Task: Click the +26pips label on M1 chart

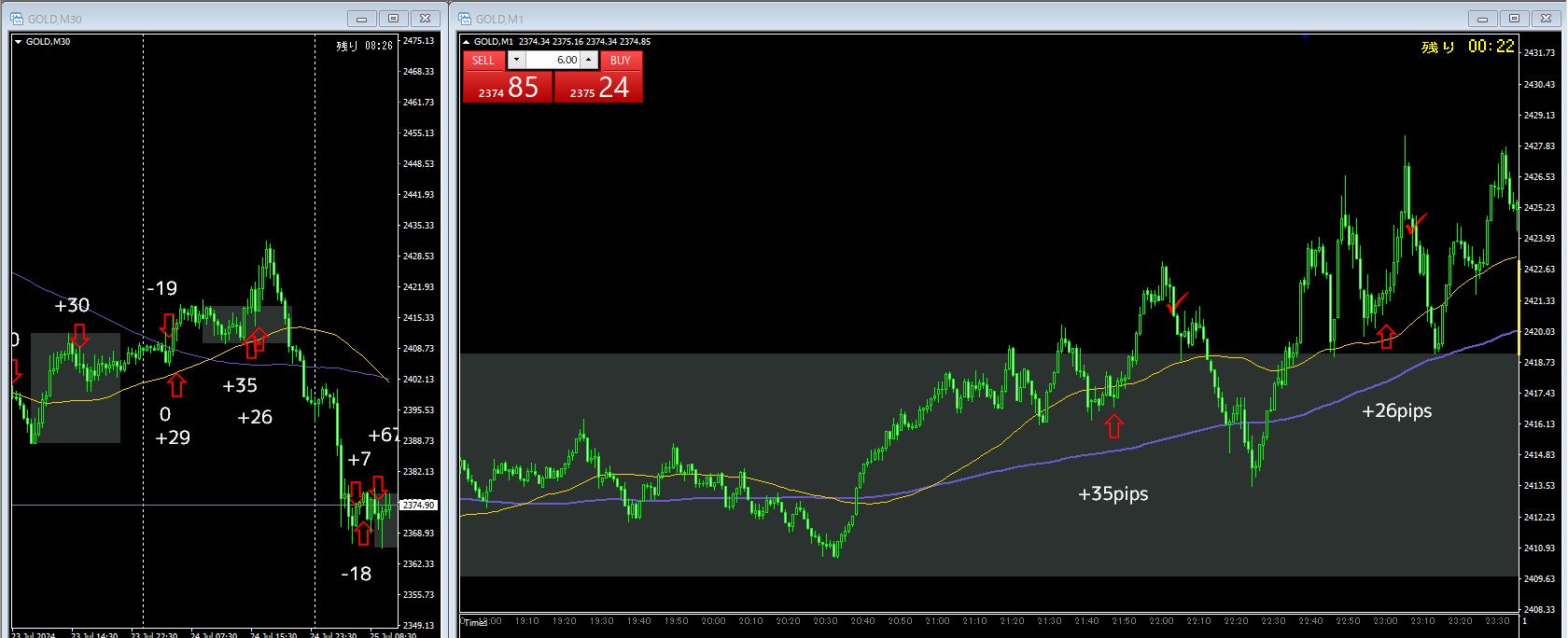Action: tap(1396, 410)
